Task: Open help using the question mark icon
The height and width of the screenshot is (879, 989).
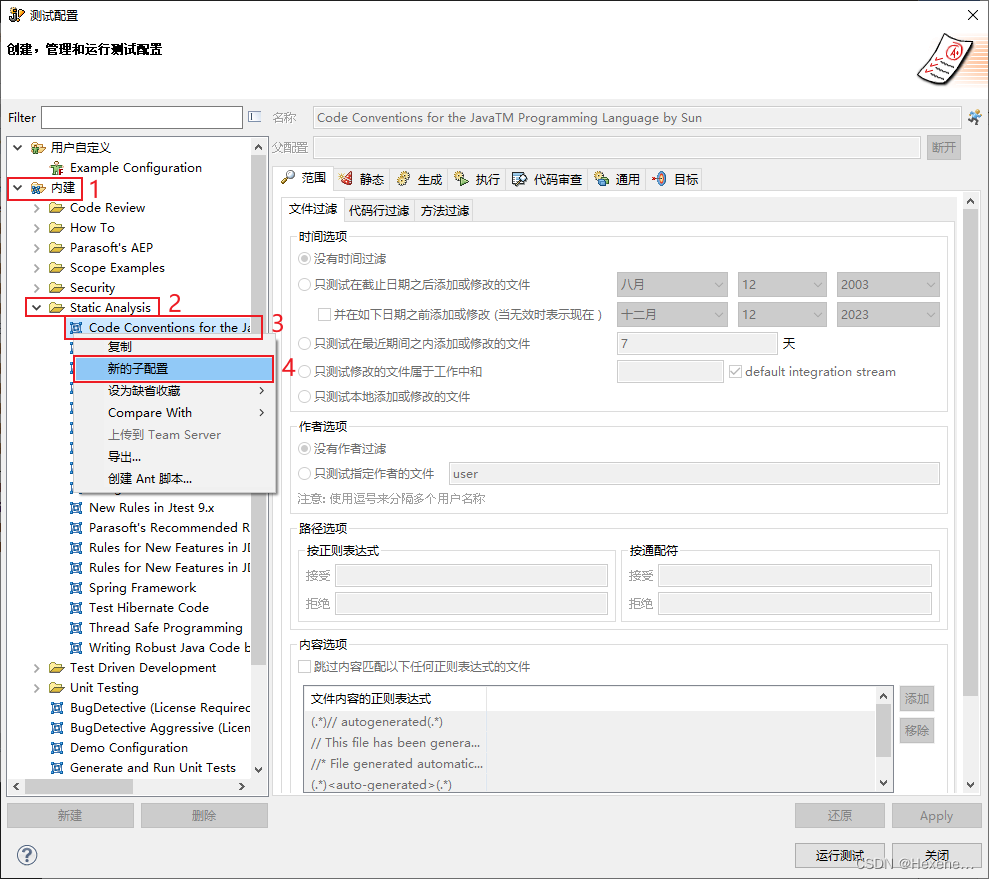Action: [26, 855]
